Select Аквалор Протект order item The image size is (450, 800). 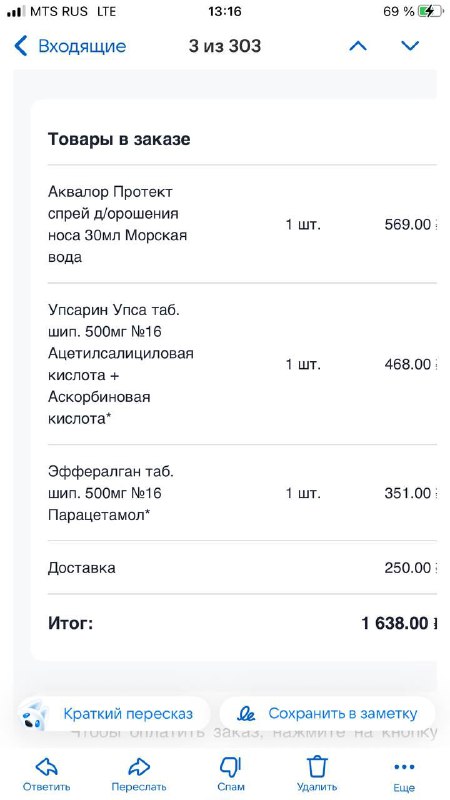click(x=242, y=224)
